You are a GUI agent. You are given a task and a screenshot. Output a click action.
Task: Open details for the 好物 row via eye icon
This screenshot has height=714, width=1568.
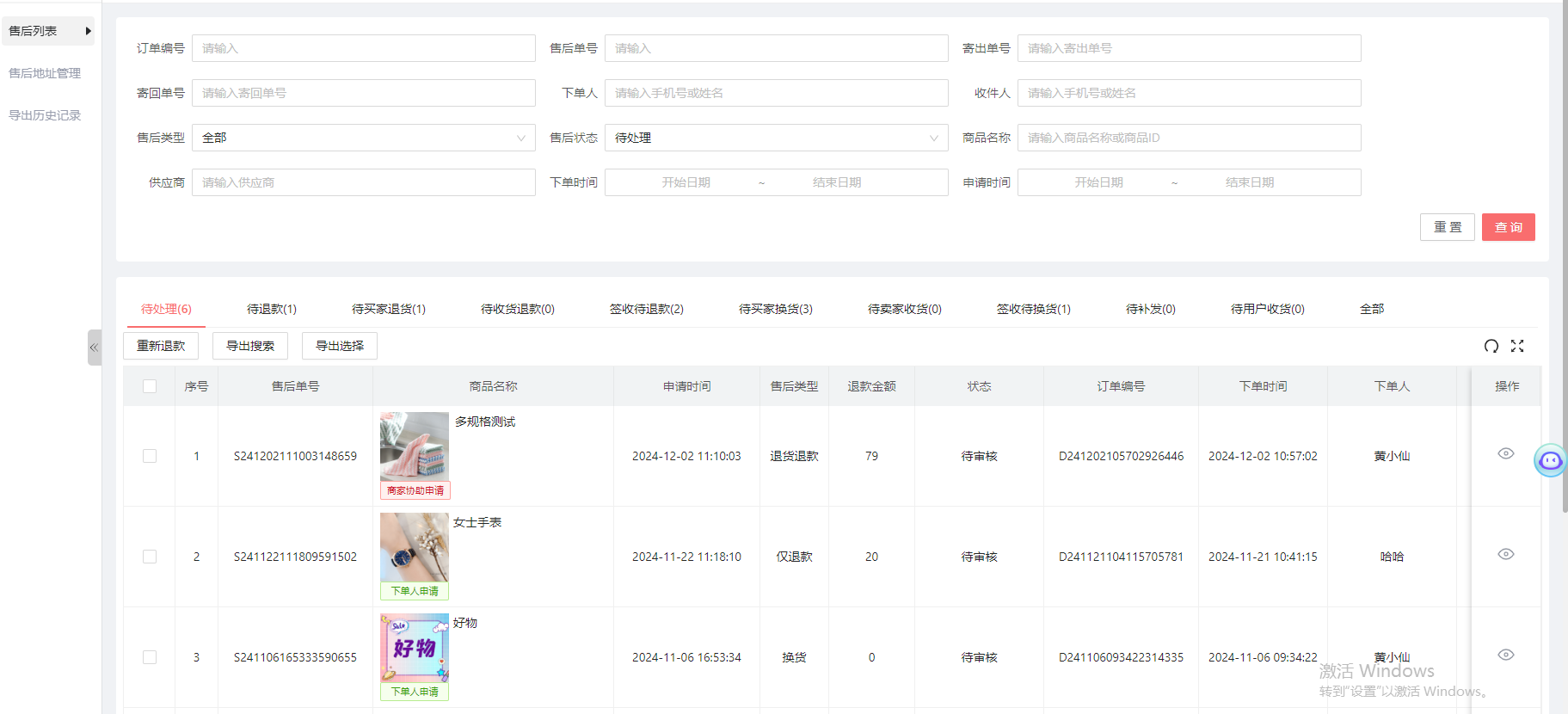tap(1505, 655)
